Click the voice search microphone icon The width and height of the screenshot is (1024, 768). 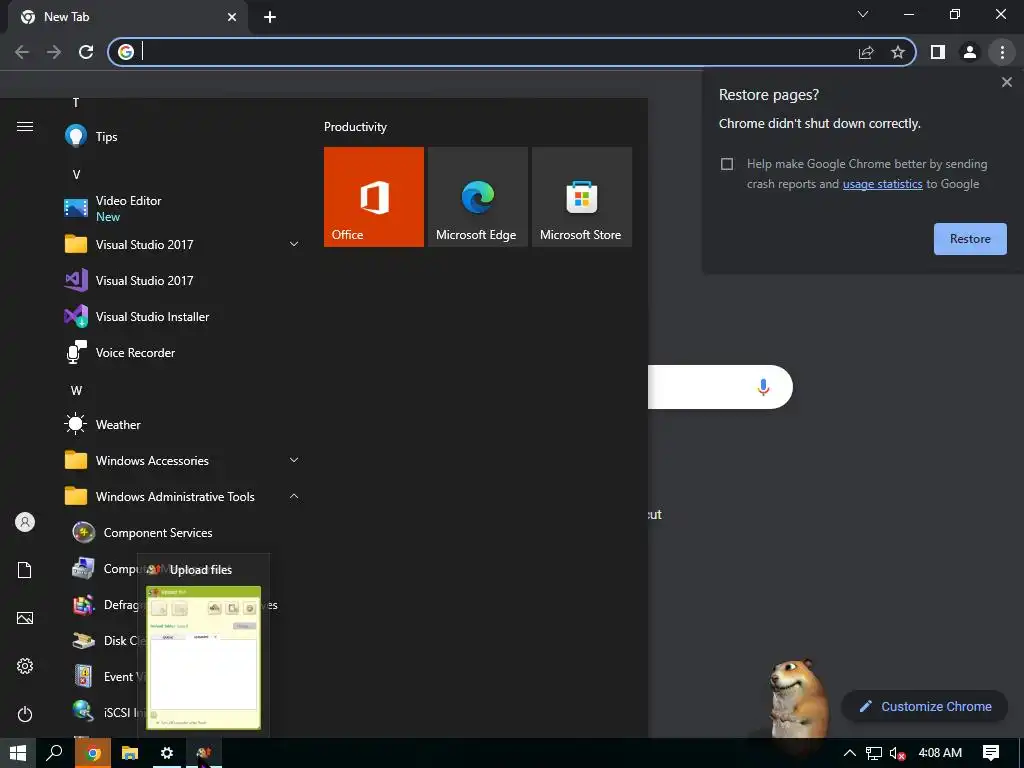click(763, 387)
